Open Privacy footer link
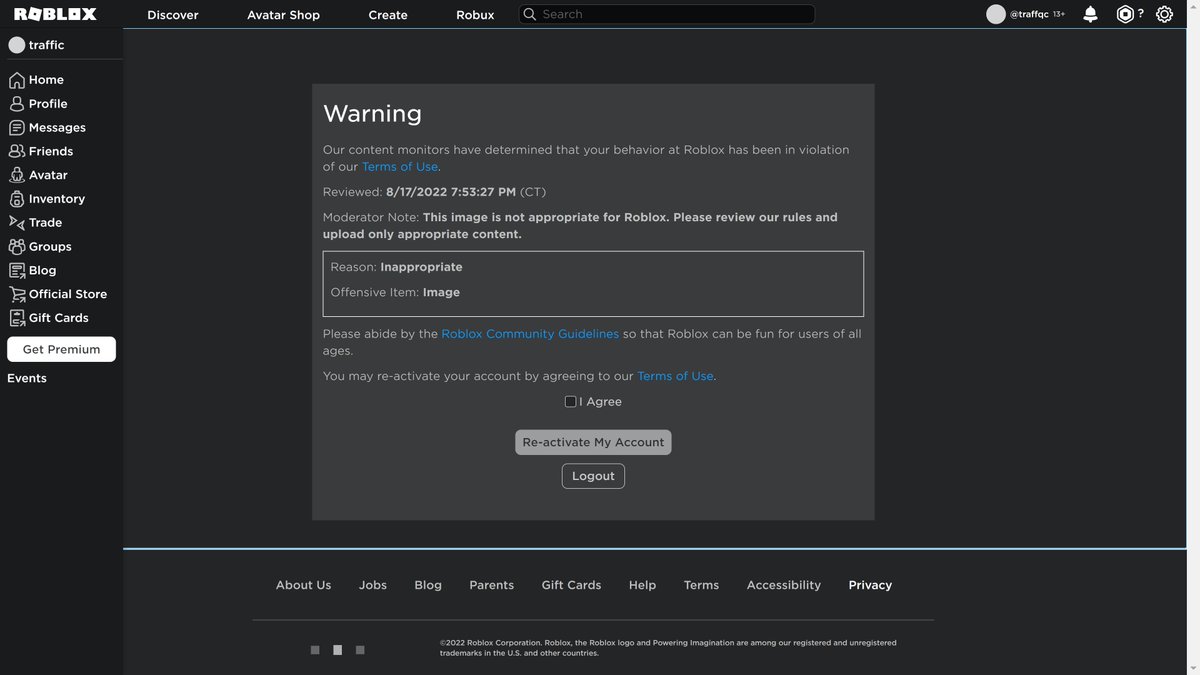The width and height of the screenshot is (1200, 675). 870,585
